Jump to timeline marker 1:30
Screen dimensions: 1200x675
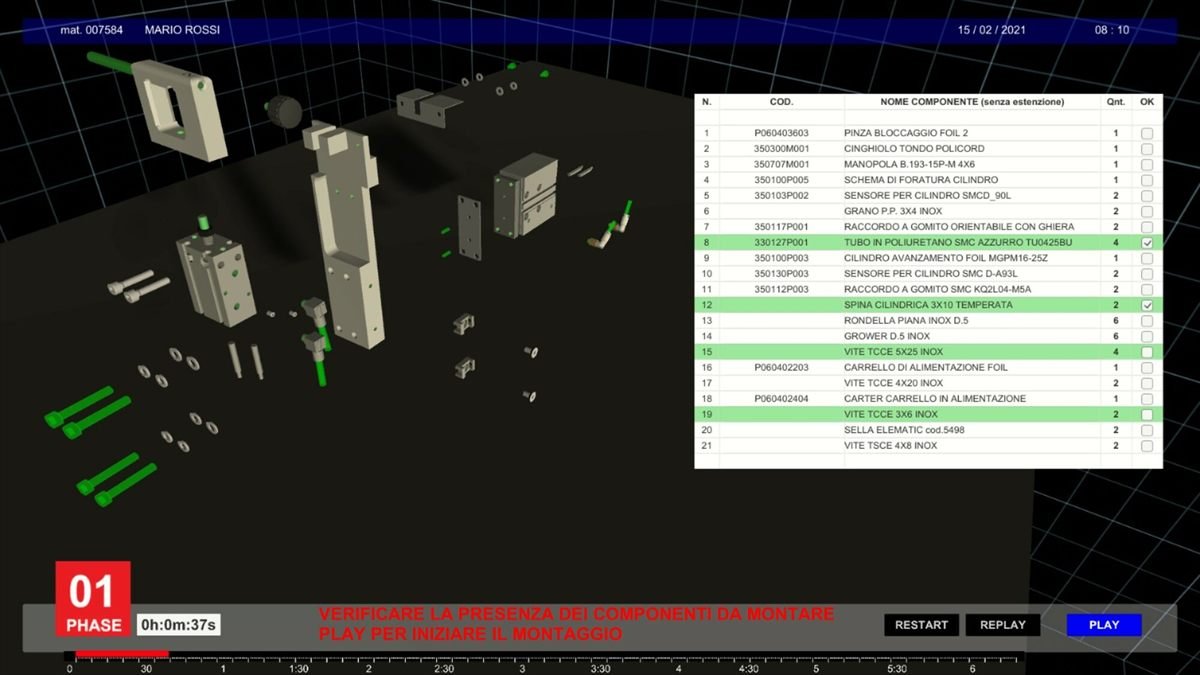pyautogui.click(x=298, y=668)
